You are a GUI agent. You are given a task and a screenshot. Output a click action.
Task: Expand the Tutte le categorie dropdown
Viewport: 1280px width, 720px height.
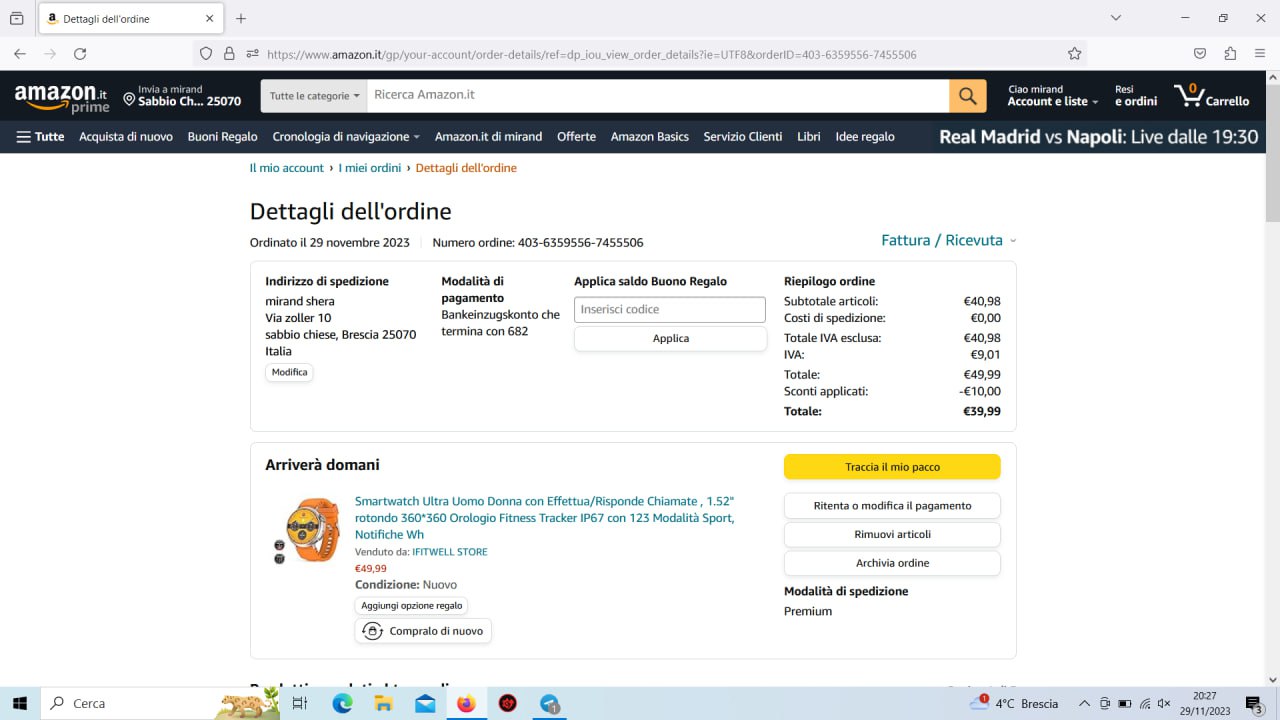click(314, 96)
